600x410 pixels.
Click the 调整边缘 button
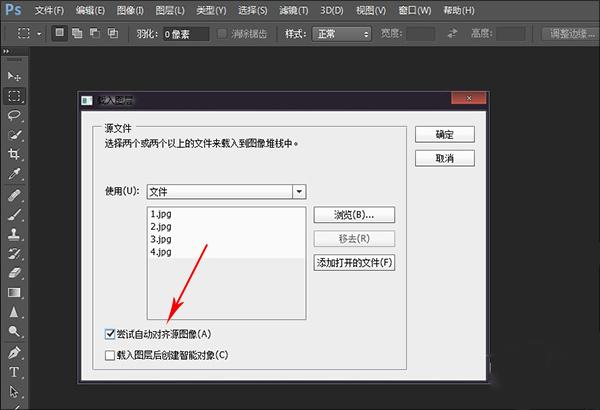pos(571,34)
